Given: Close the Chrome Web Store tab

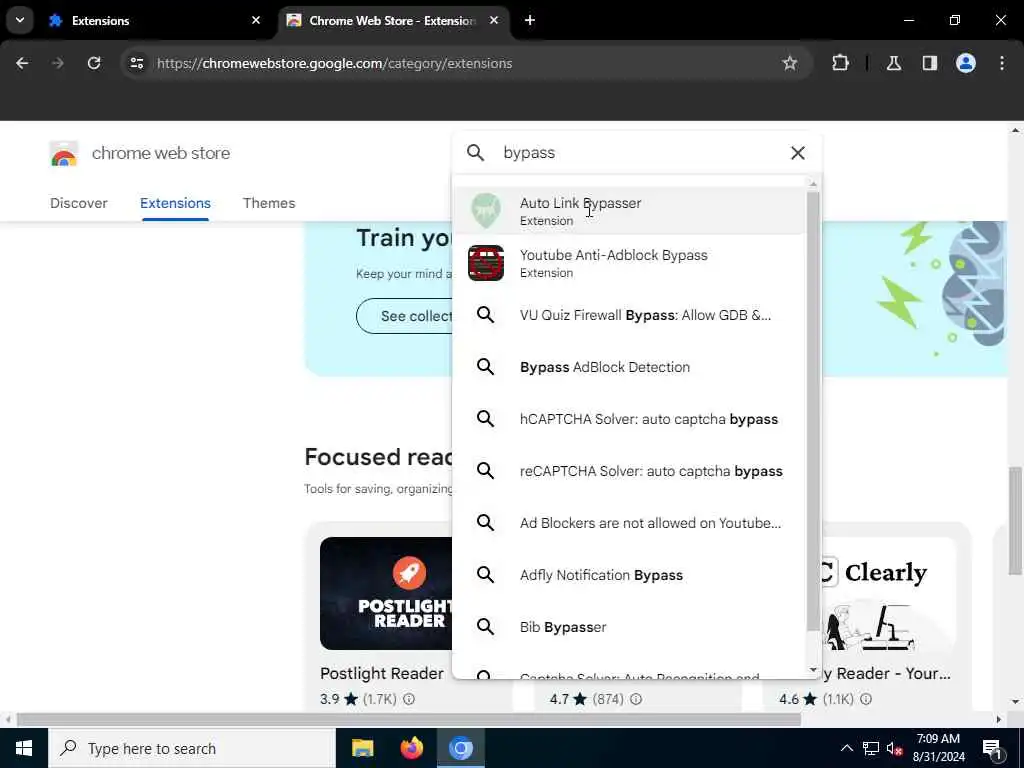Looking at the screenshot, I should (x=494, y=20).
